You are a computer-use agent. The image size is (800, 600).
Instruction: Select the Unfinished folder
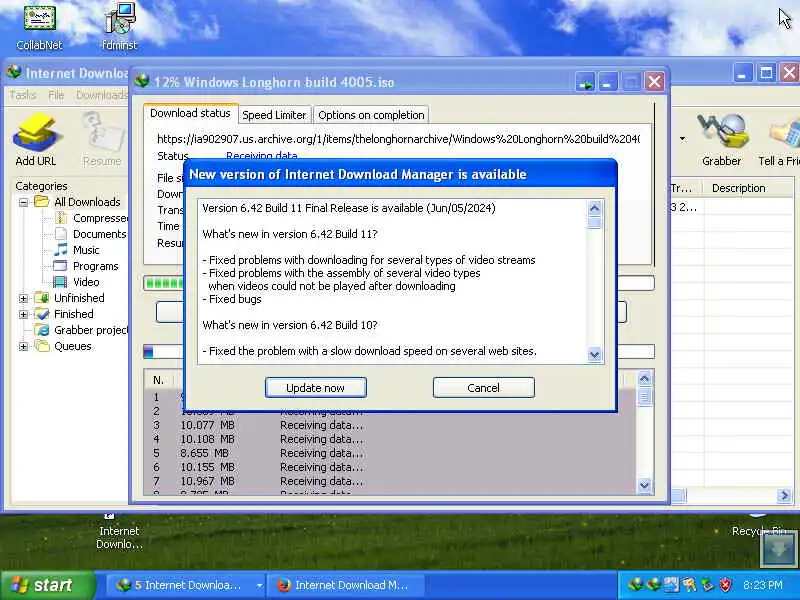[69, 298]
